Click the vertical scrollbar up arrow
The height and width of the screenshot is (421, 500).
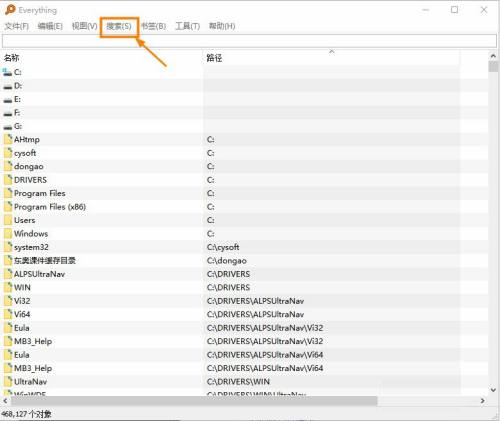tap(493, 56)
